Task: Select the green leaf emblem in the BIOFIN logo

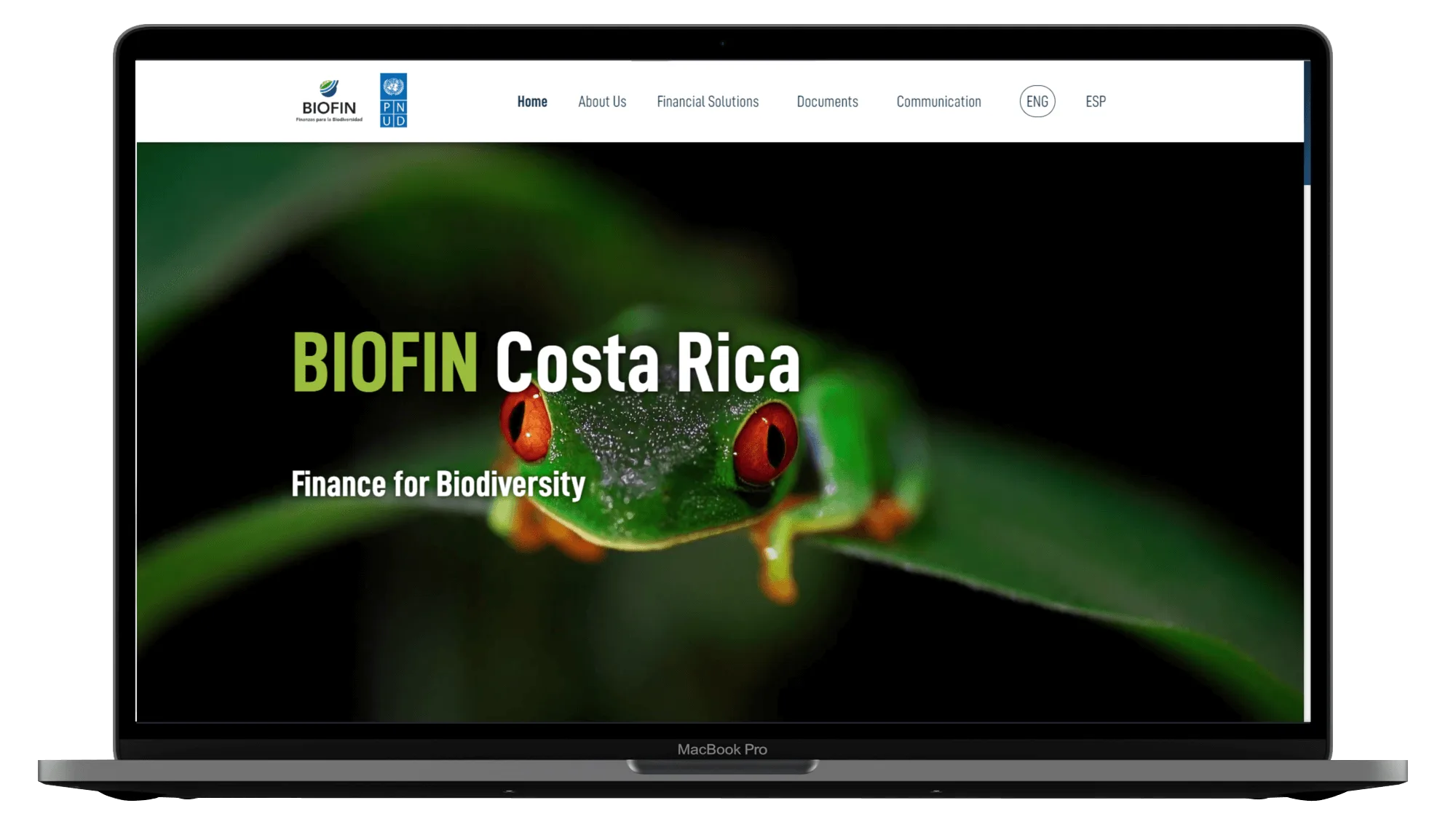Action: (326, 84)
